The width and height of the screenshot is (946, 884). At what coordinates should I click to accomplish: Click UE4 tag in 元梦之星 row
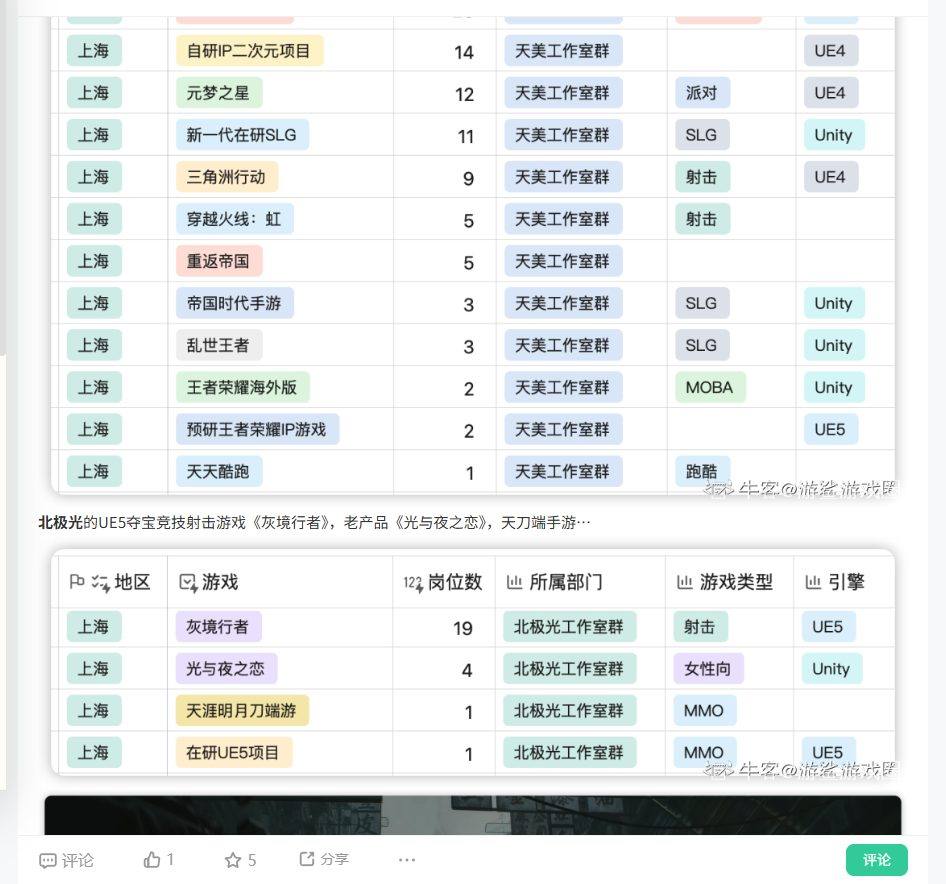click(x=831, y=93)
